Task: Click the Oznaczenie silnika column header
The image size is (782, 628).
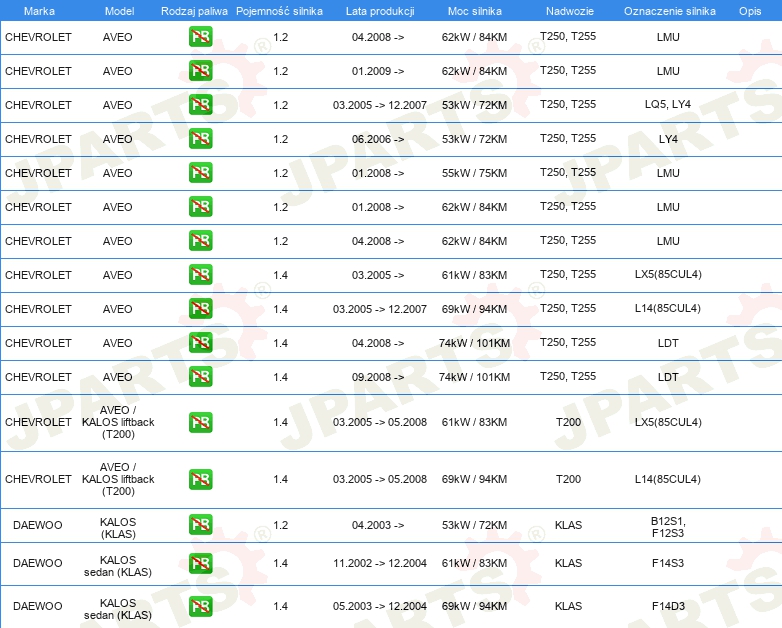Action: click(670, 11)
